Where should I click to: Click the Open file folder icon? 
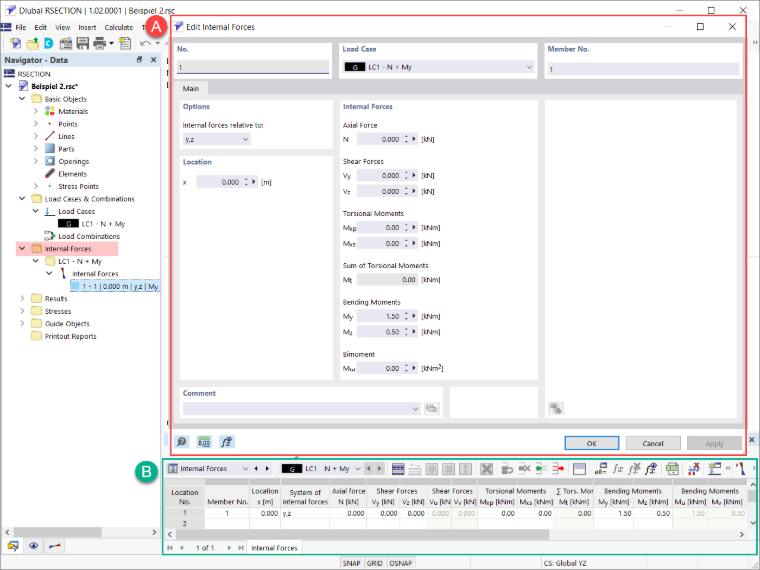32,43
